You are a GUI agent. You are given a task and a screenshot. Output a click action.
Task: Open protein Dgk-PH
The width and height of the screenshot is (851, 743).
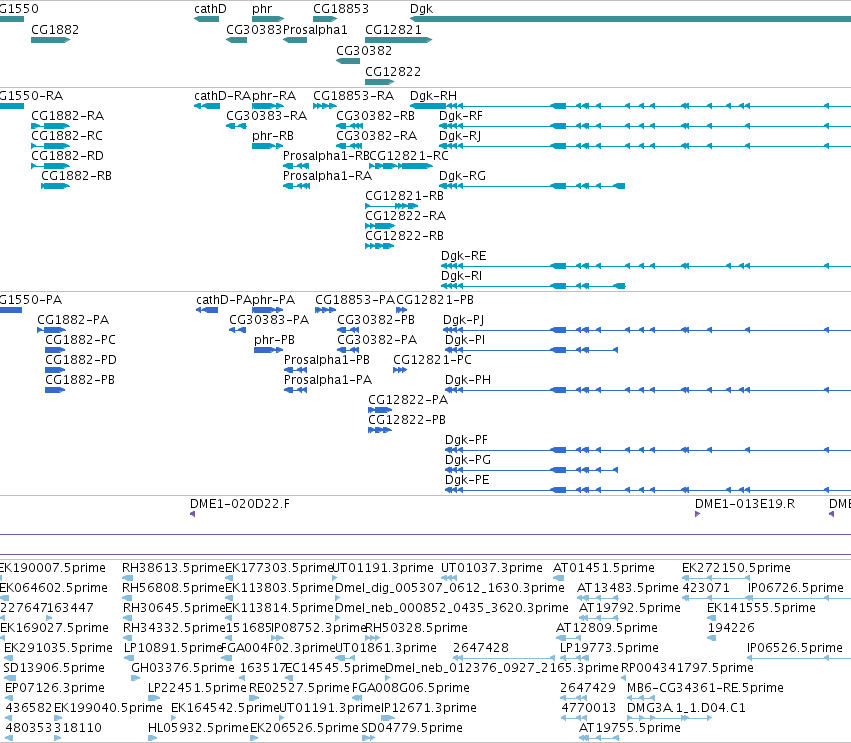tap(468, 380)
